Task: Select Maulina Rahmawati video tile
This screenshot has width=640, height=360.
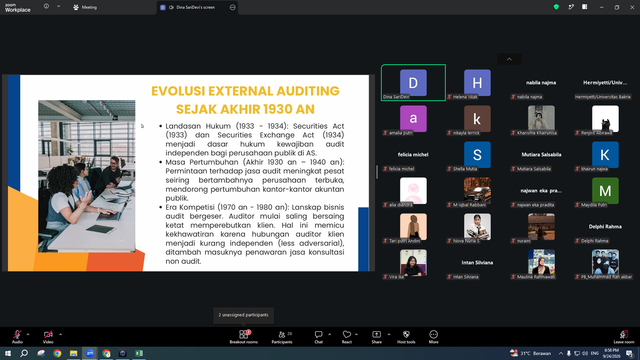Action: pyautogui.click(x=541, y=262)
